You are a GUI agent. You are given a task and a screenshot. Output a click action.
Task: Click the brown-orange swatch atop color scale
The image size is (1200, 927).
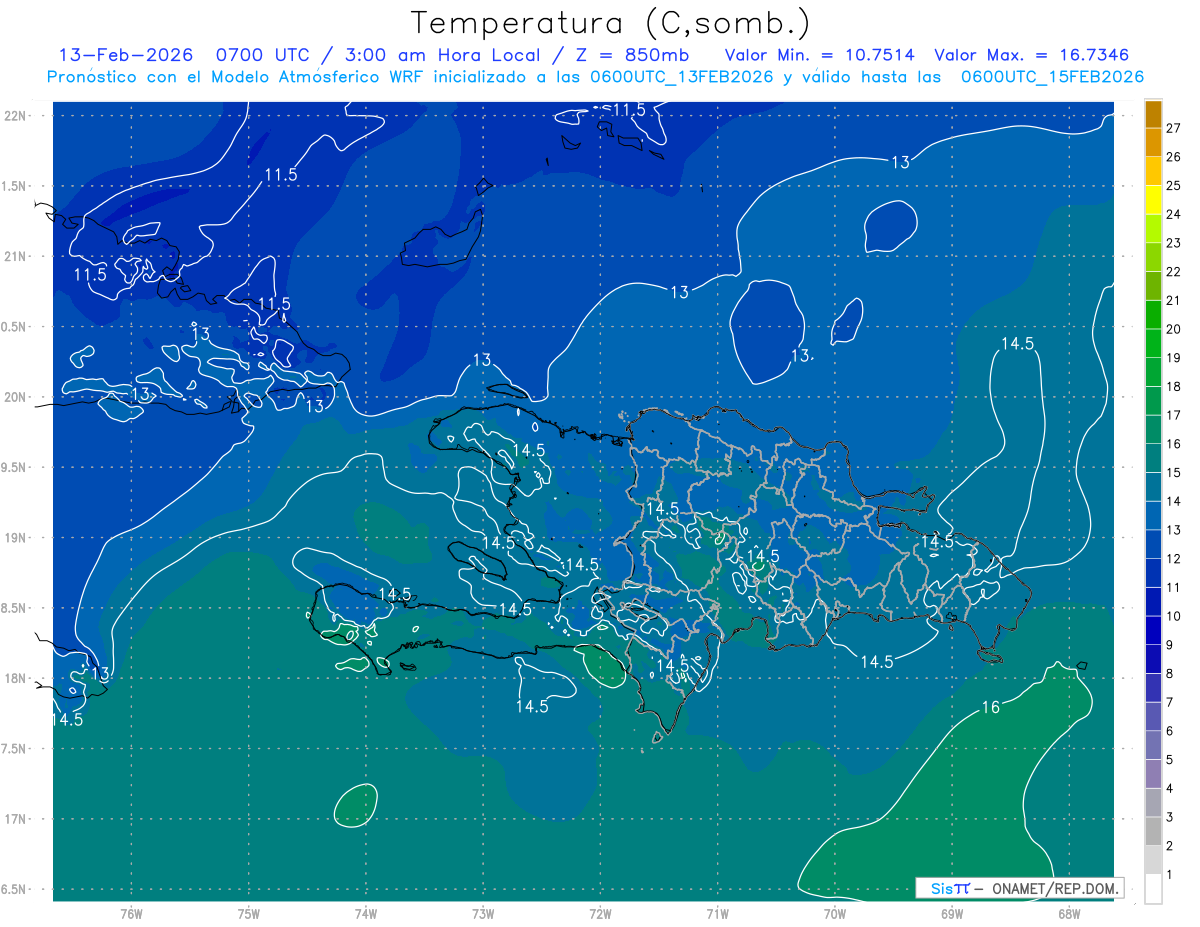tap(1153, 114)
